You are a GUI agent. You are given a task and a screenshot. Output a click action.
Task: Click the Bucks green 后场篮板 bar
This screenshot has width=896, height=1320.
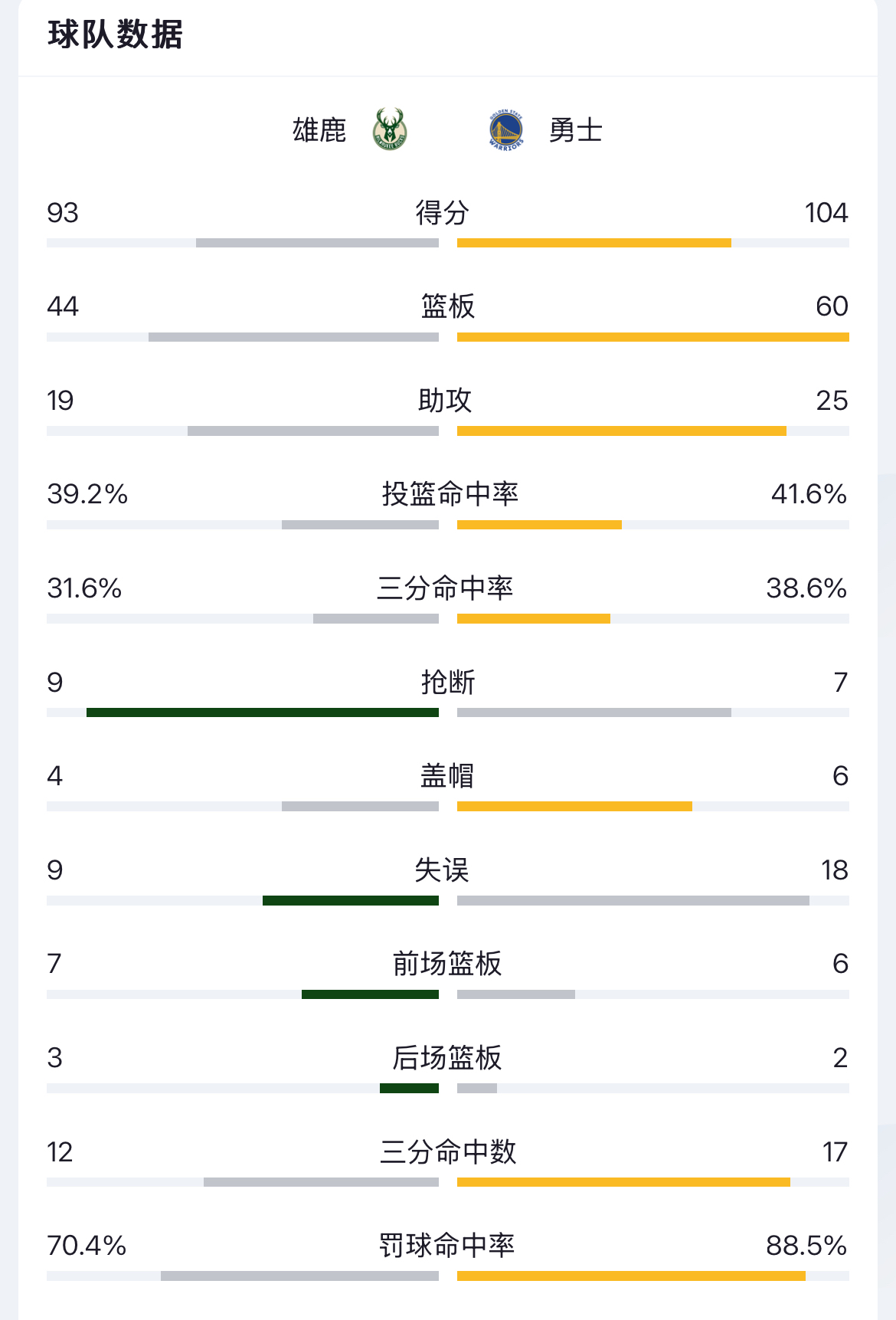pyautogui.click(x=409, y=1088)
